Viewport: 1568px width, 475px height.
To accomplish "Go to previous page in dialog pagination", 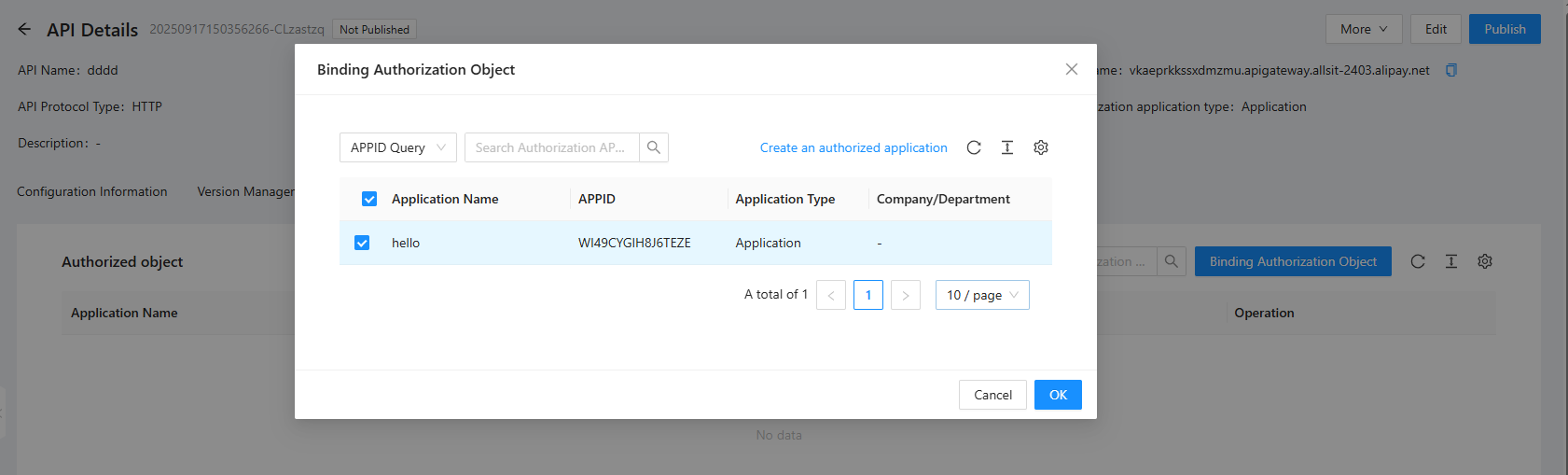I will click(x=831, y=295).
